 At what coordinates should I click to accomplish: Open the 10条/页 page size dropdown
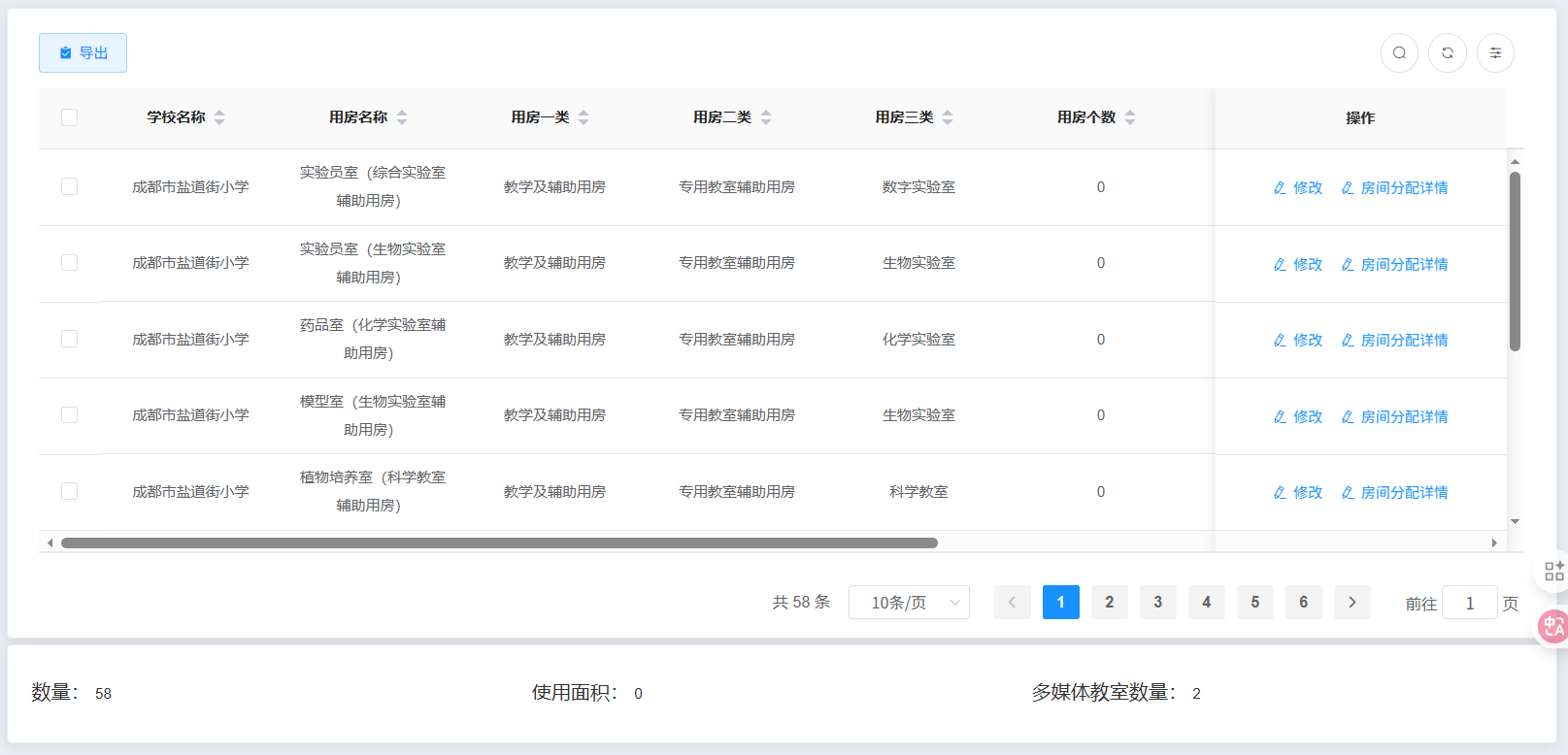(909, 603)
